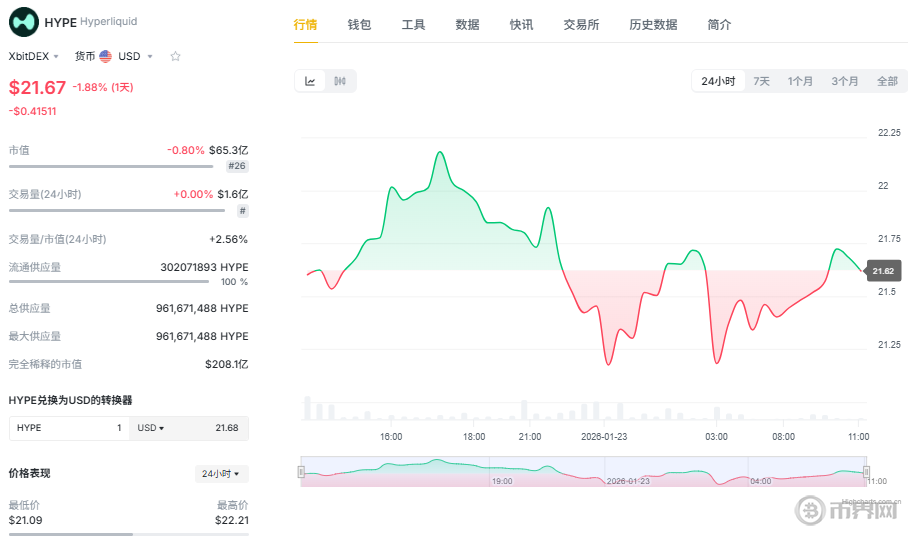Select the 3个月 chart time range
The height and width of the screenshot is (538, 908).
pyautogui.click(x=844, y=81)
